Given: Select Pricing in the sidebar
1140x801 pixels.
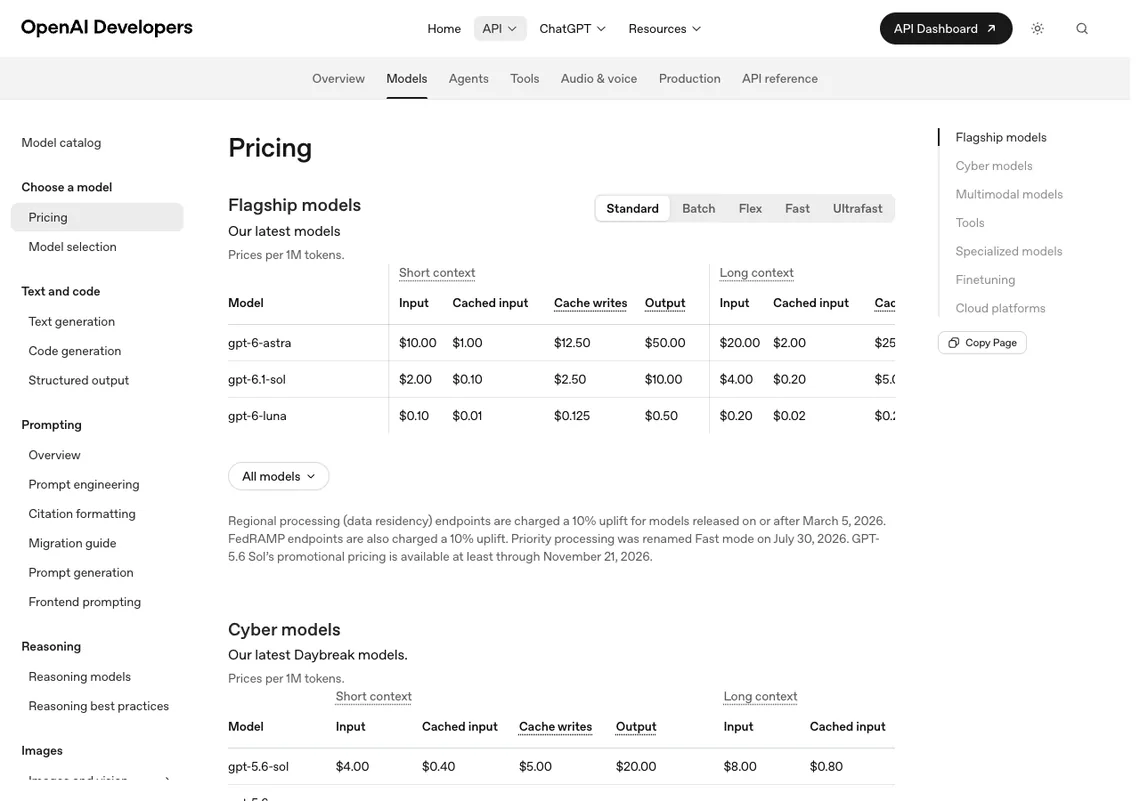Looking at the screenshot, I should click(x=97, y=217).
